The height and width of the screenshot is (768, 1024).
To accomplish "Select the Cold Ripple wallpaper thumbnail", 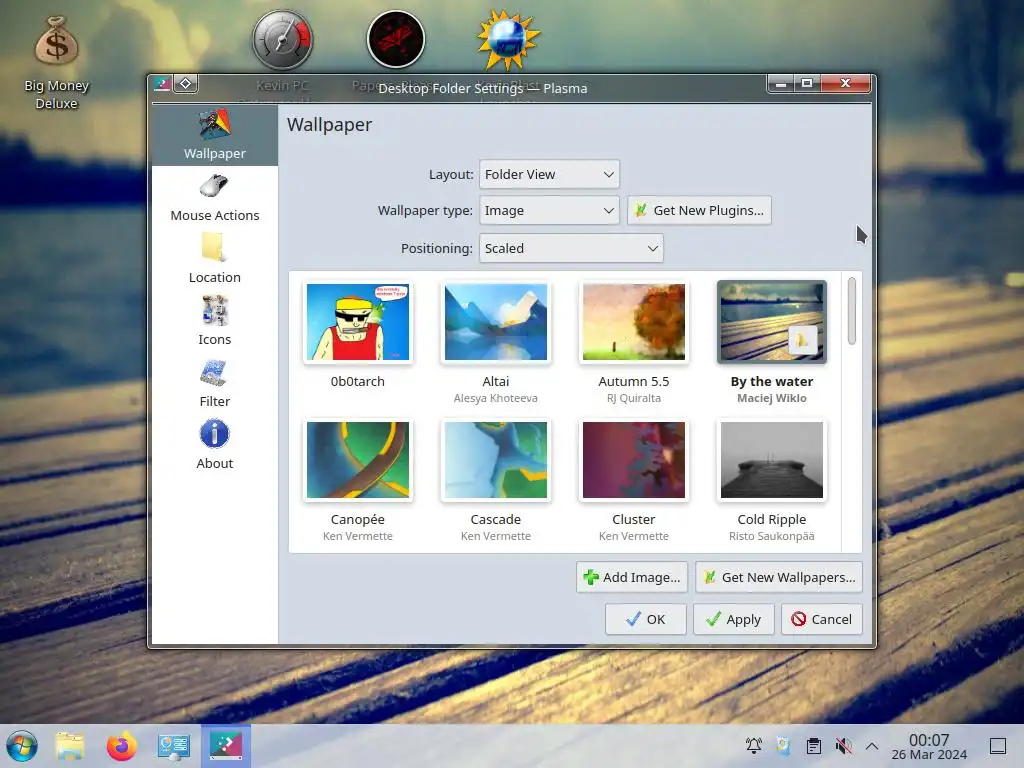I will [771, 460].
